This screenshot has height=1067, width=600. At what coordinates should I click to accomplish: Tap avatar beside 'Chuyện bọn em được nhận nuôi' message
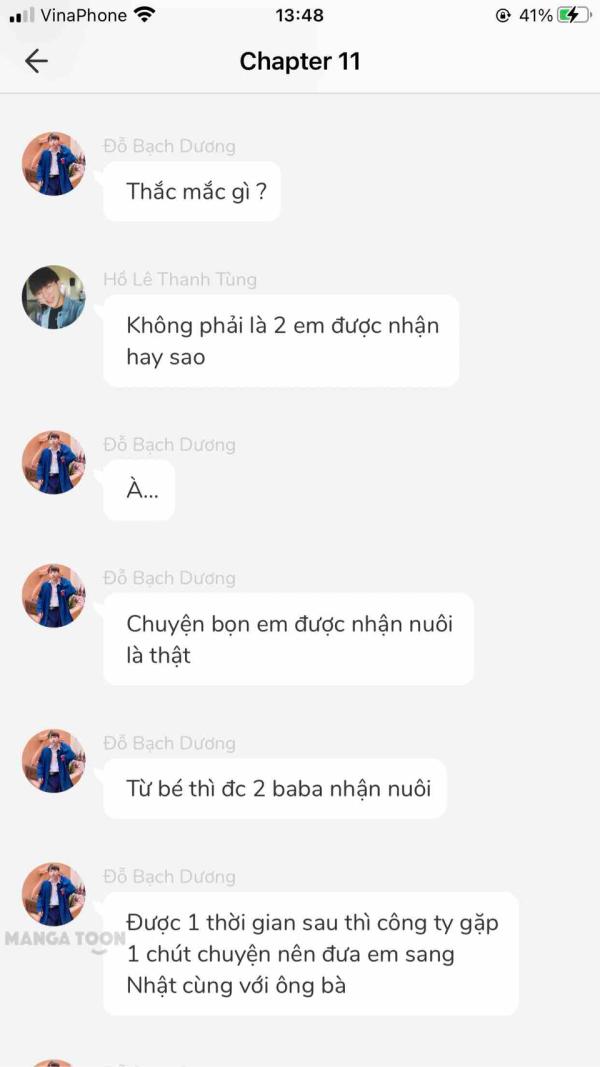coord(54,596)
